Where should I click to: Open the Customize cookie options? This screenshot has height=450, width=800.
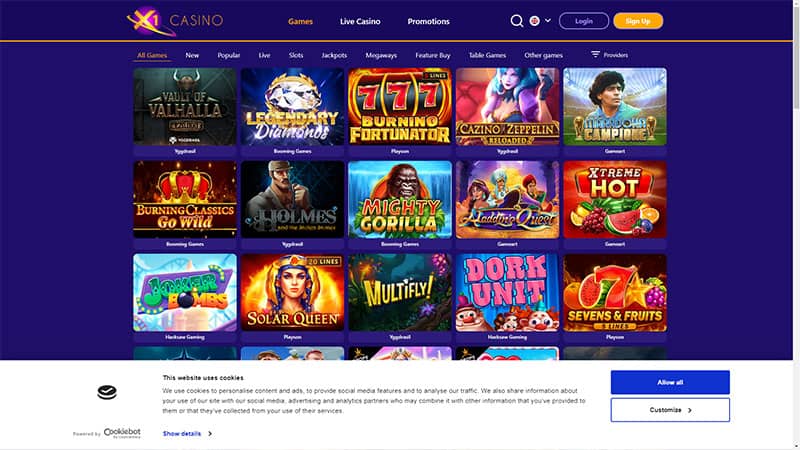[670, 410]
